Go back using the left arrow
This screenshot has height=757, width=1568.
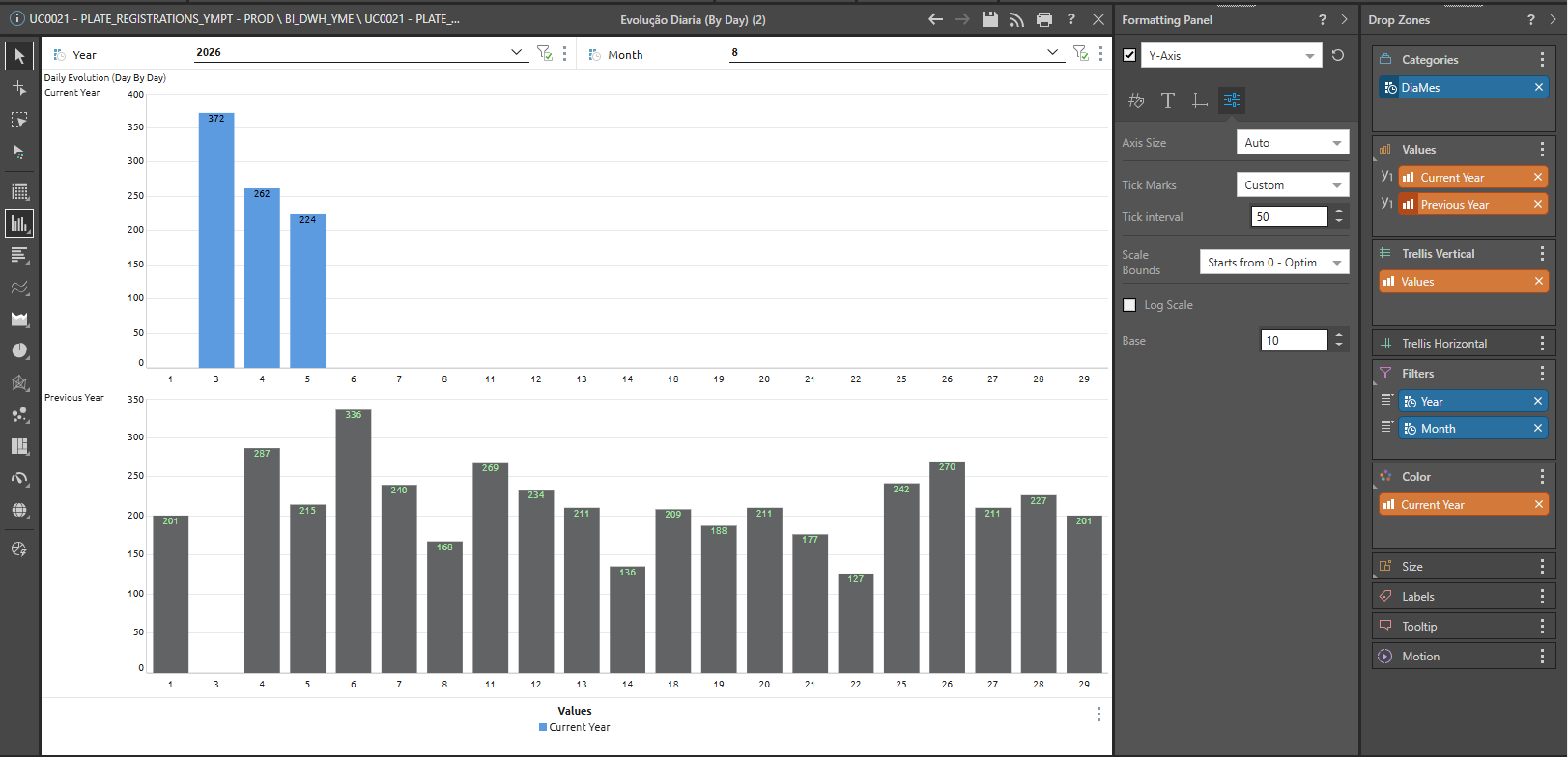[935, 19]
